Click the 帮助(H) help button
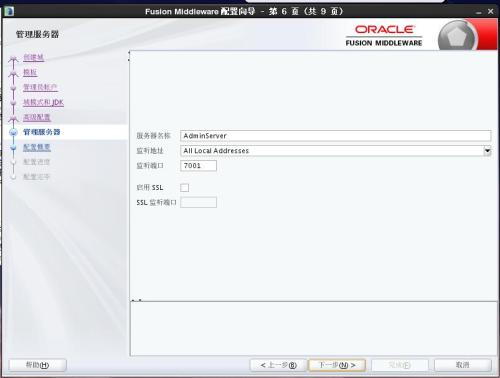500x378 pixels. coord(37,365)
